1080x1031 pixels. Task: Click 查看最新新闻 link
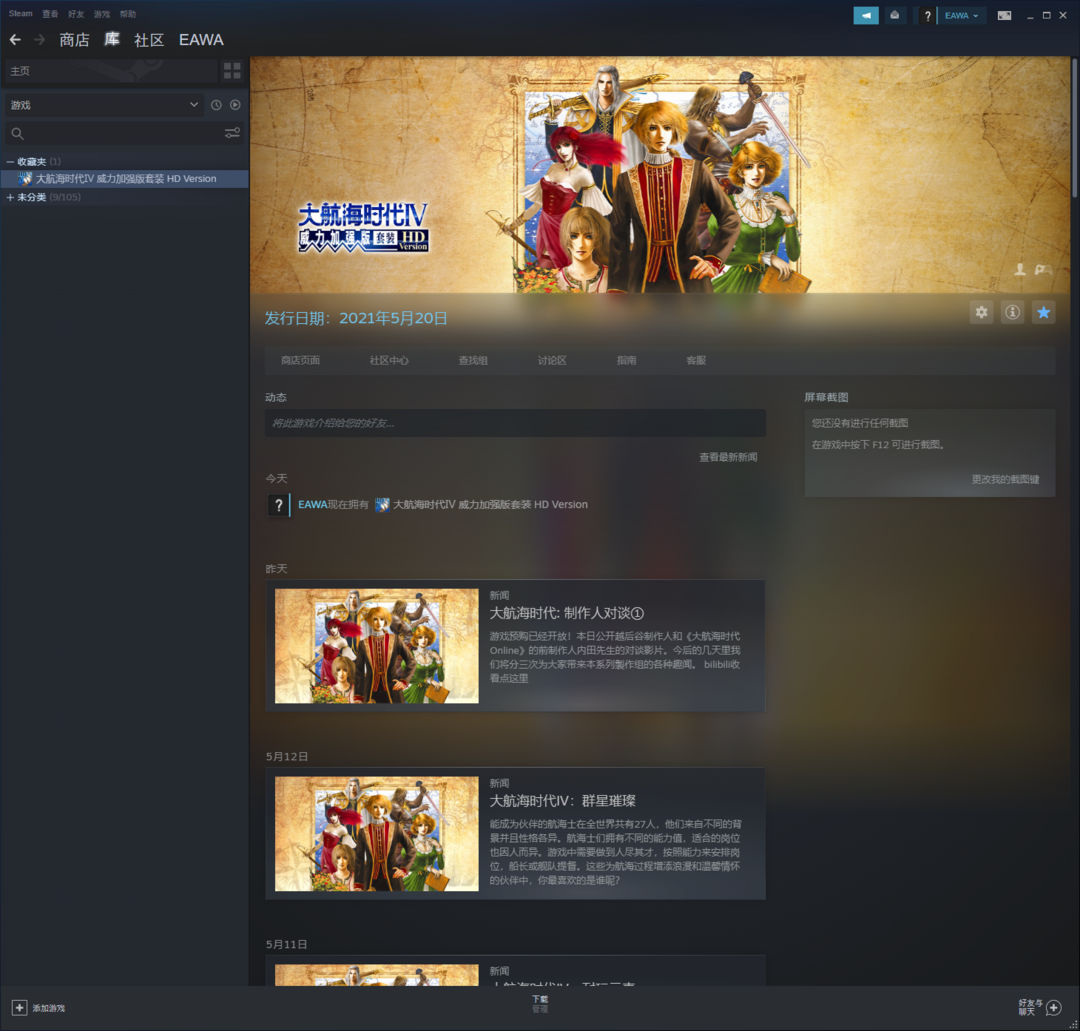(x=727, y=457)
